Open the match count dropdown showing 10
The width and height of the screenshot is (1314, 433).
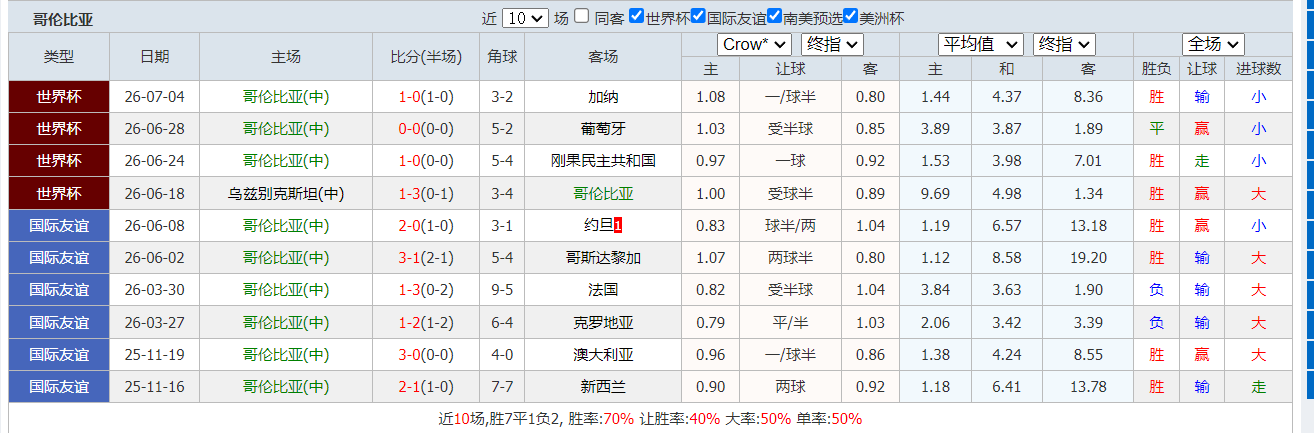tap(525, 18)
